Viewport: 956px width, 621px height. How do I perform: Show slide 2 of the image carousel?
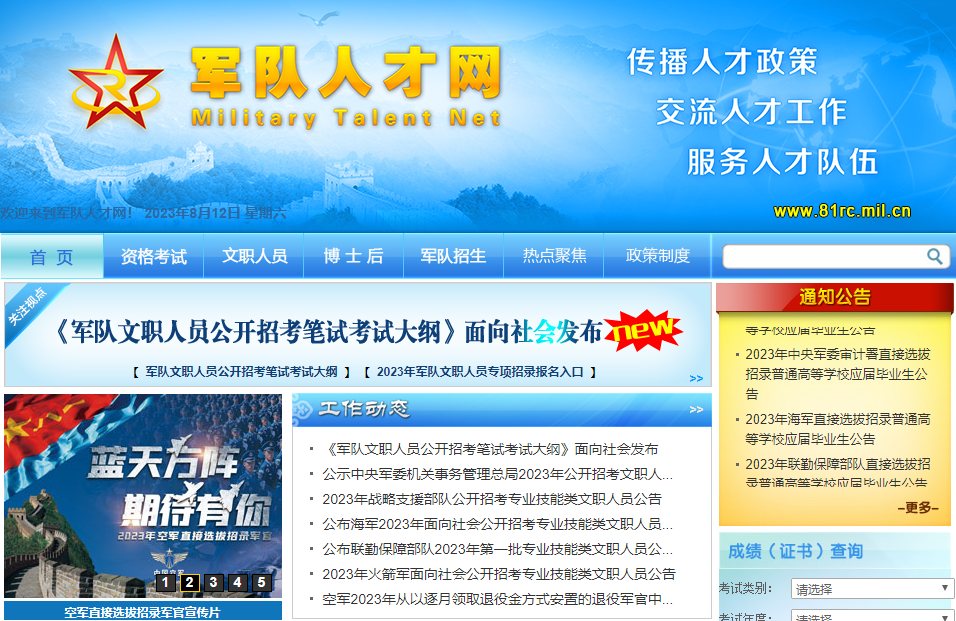[x=190, y=583]
